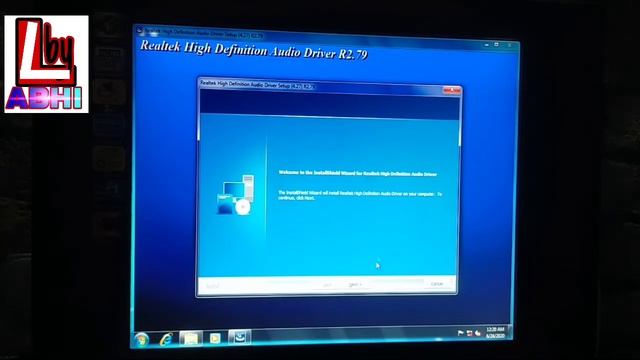The image size is (640, 360).
Task: Open the Windows Start menu orb
Action: coord(142,340)
